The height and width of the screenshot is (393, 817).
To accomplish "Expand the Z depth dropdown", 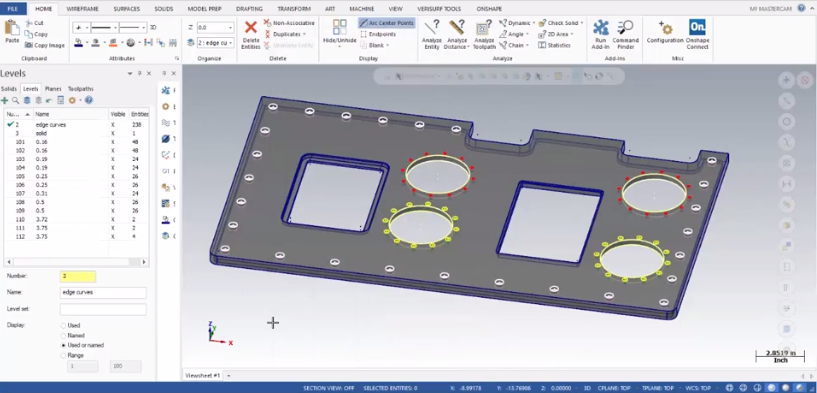I will [230, 27].
